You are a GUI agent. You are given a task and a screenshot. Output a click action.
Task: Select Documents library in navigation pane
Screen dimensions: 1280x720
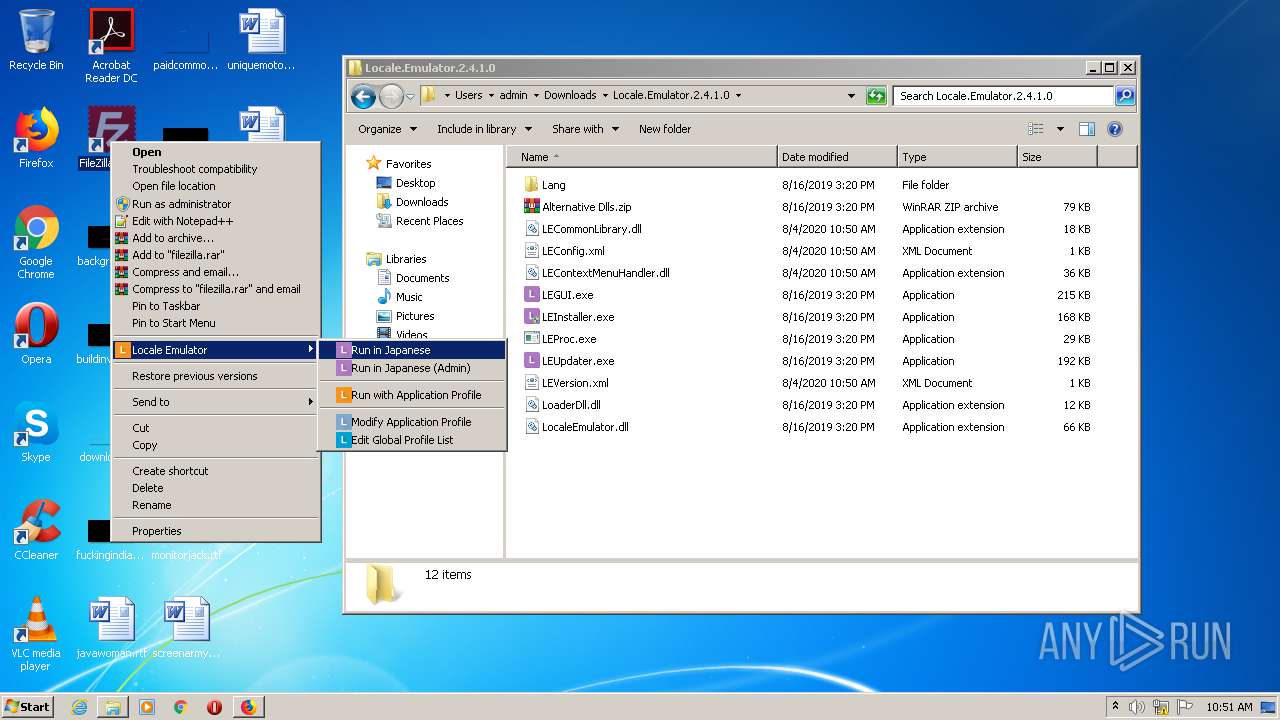coord(413,278)
